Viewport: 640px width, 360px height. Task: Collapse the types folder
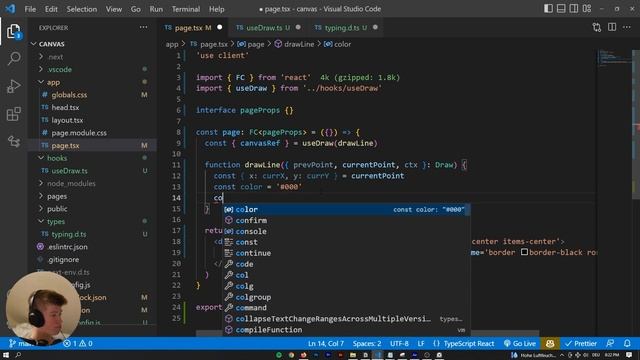pos(56,221)
